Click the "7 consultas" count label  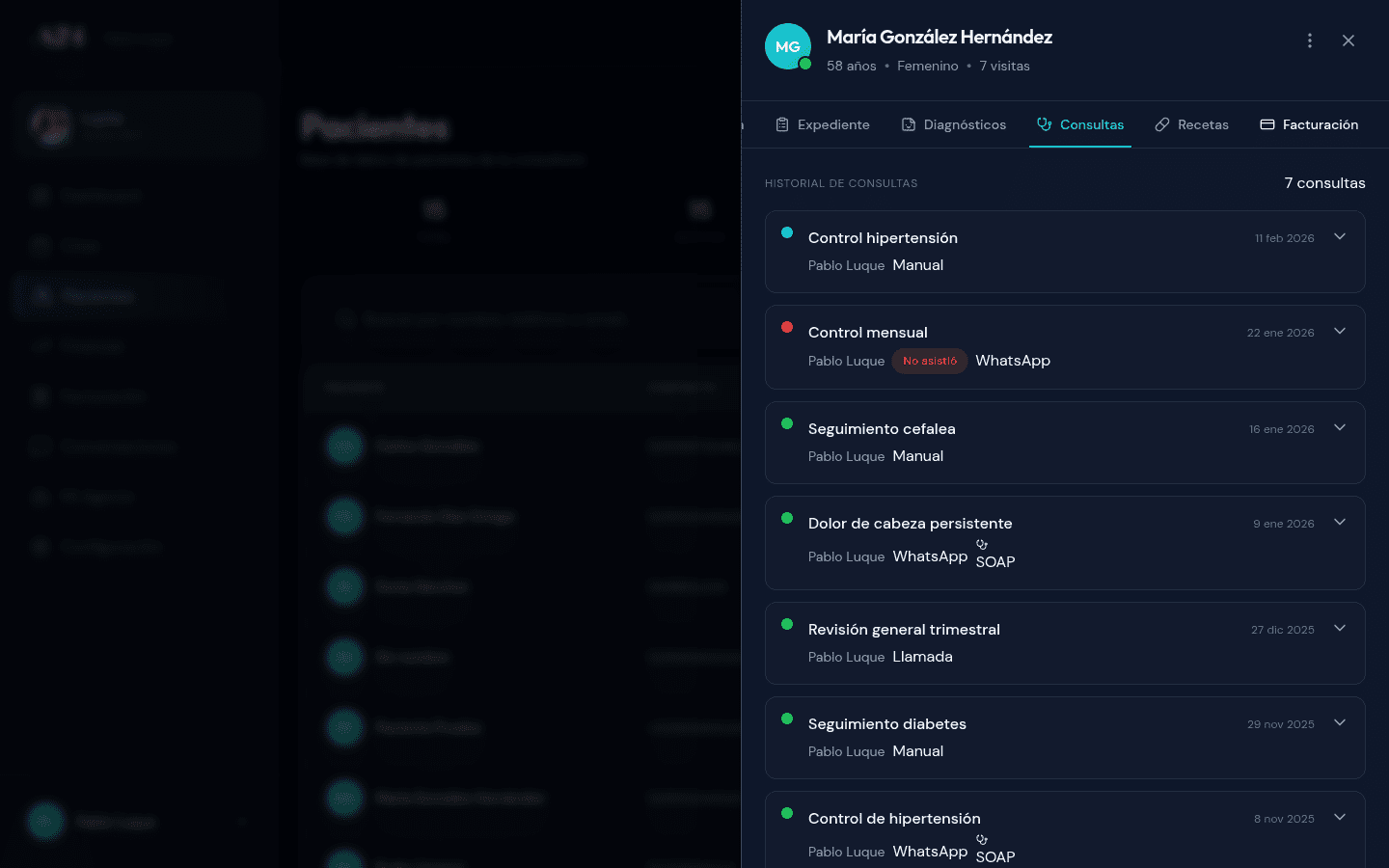(x=1324, y=182)
